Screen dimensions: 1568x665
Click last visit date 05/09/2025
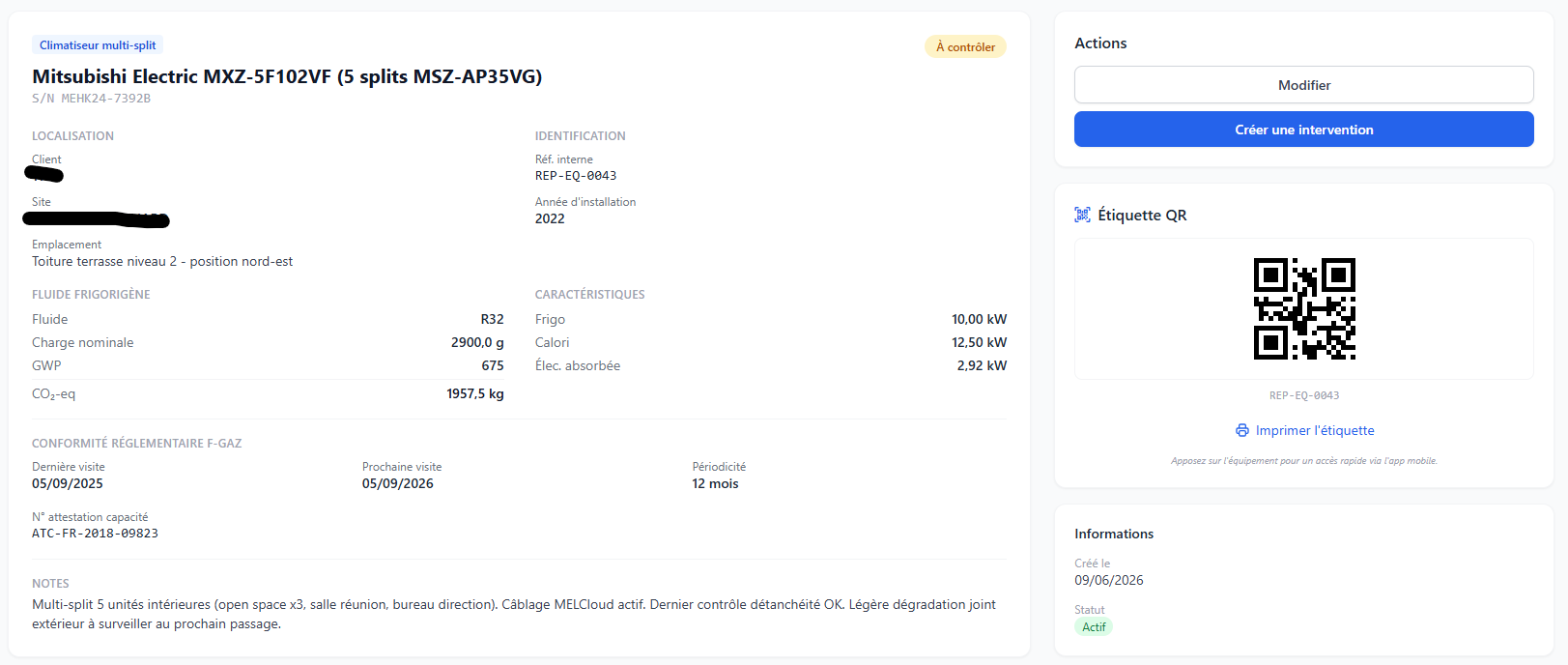tap(68, 483)
